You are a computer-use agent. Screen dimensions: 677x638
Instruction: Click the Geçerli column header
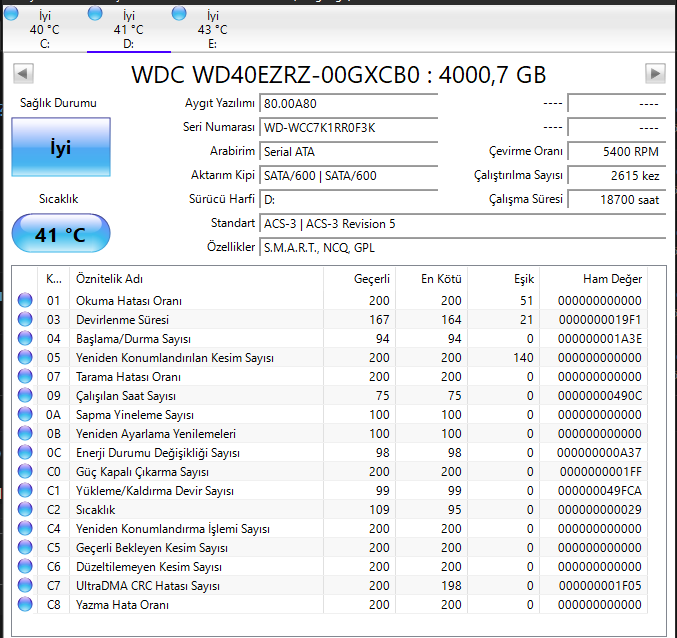(359, 279)
